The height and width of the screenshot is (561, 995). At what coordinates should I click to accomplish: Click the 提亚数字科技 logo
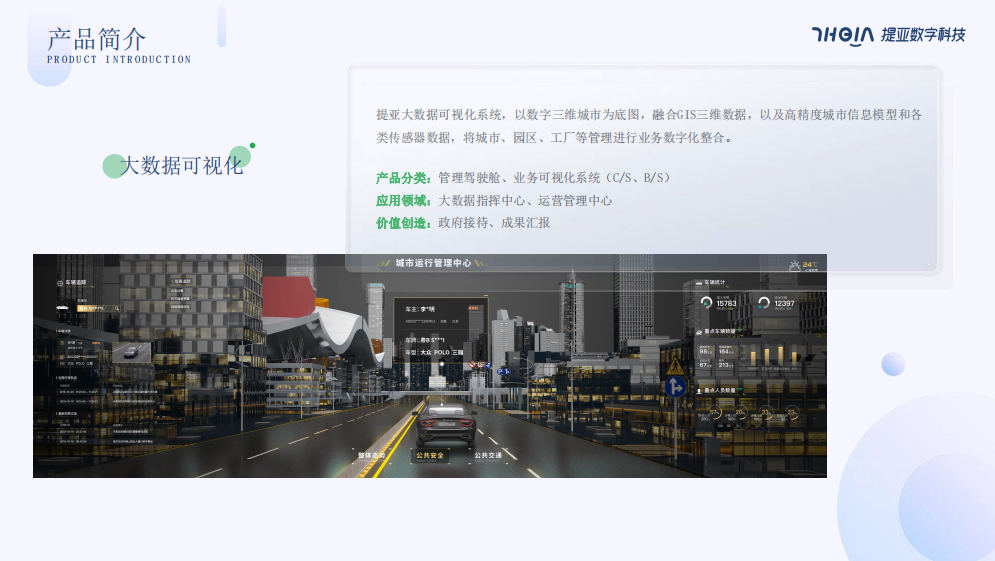coord(888,35)
